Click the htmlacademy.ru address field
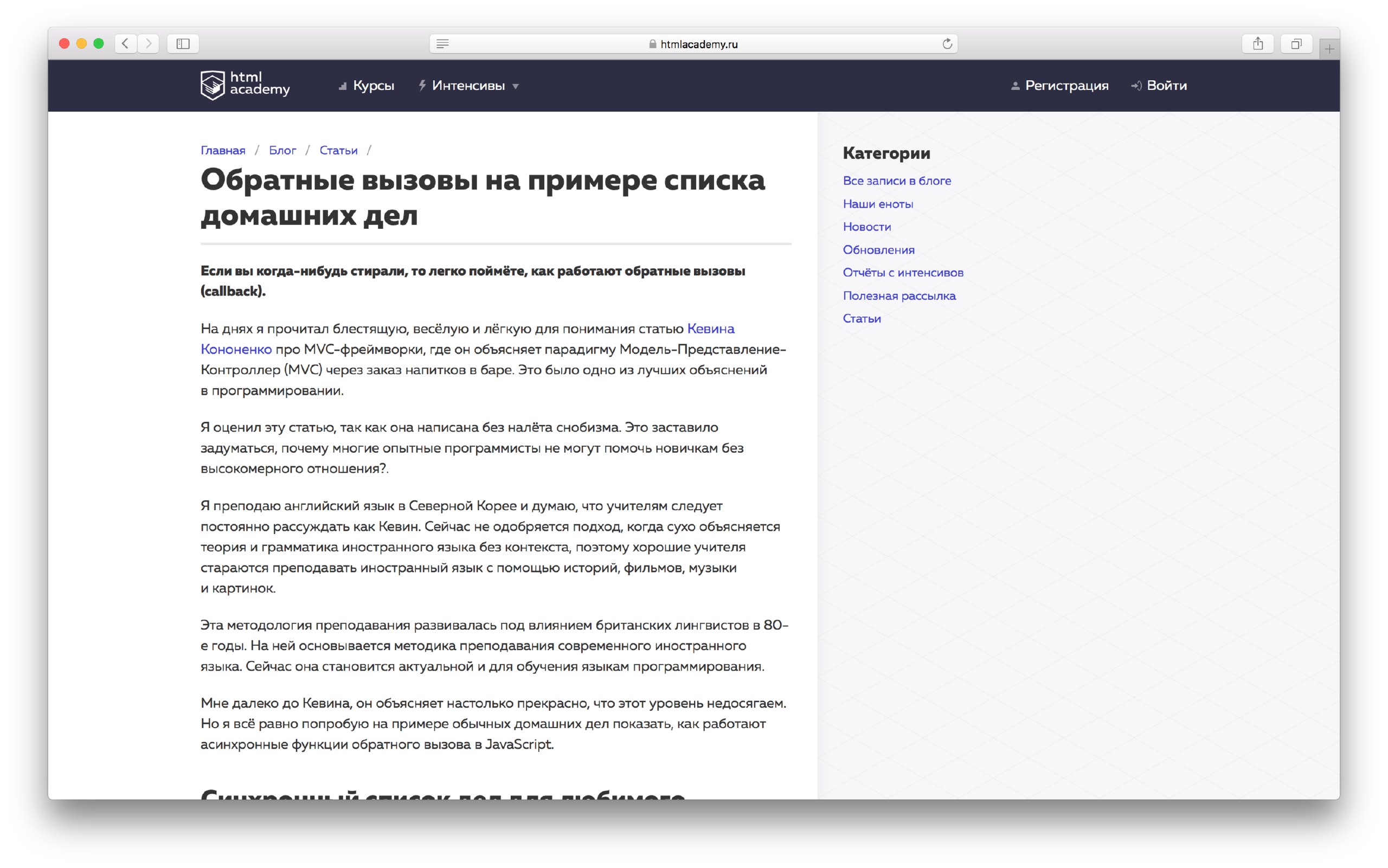 coord(693,43)
